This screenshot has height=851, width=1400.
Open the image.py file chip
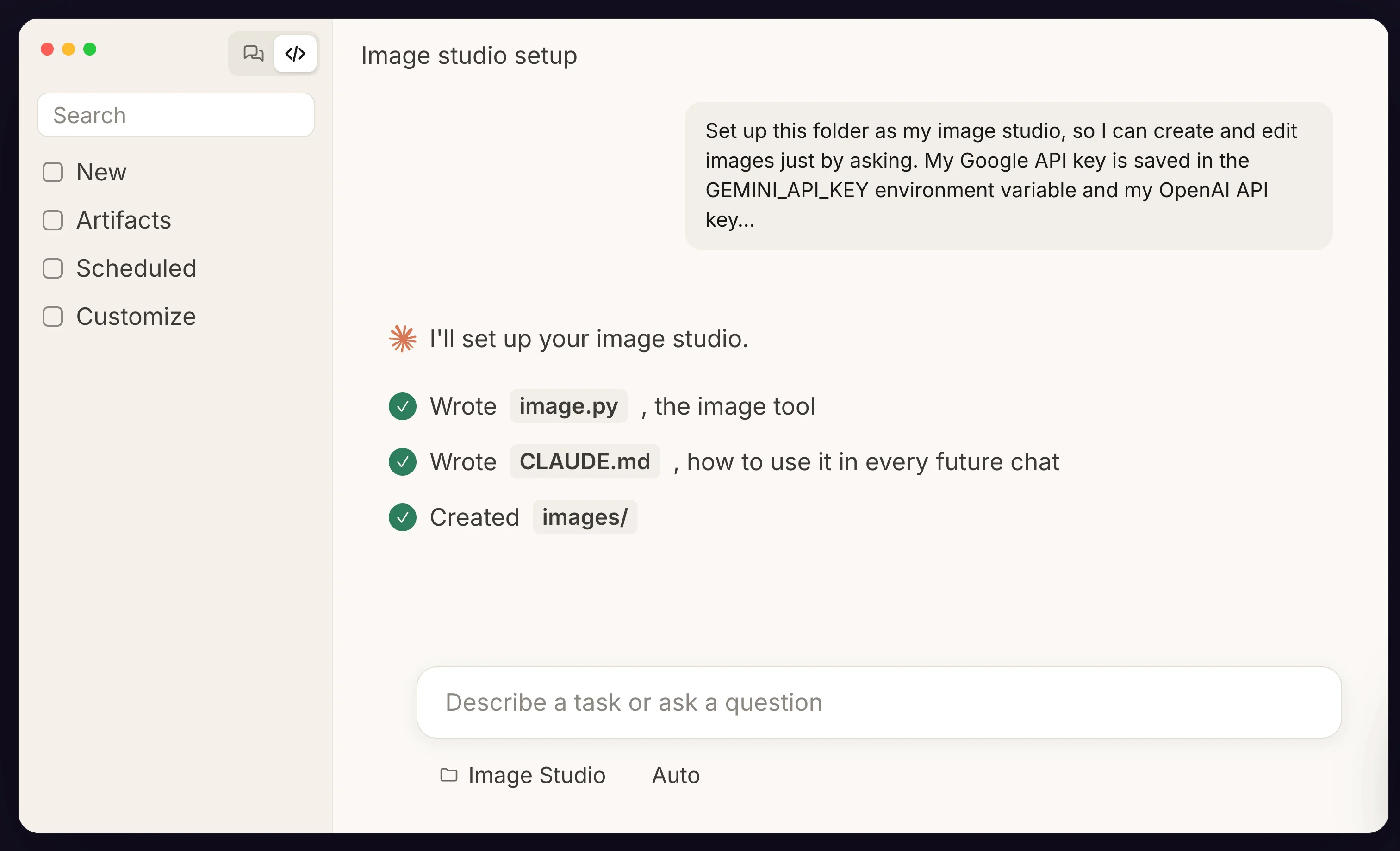click(568, 407)
